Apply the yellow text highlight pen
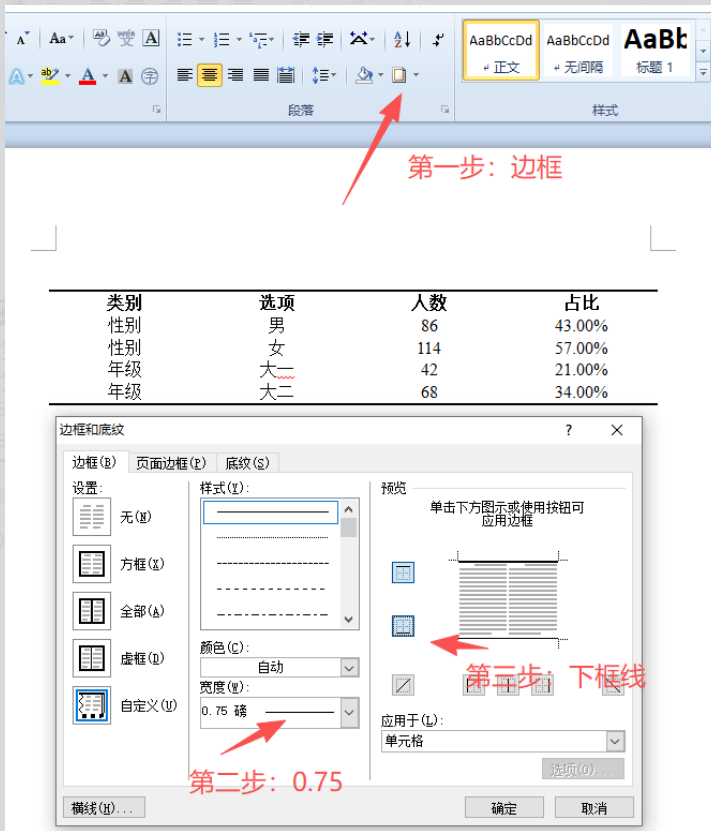The height and width of the screenshot is (831, 711). [x=50, y=76]
